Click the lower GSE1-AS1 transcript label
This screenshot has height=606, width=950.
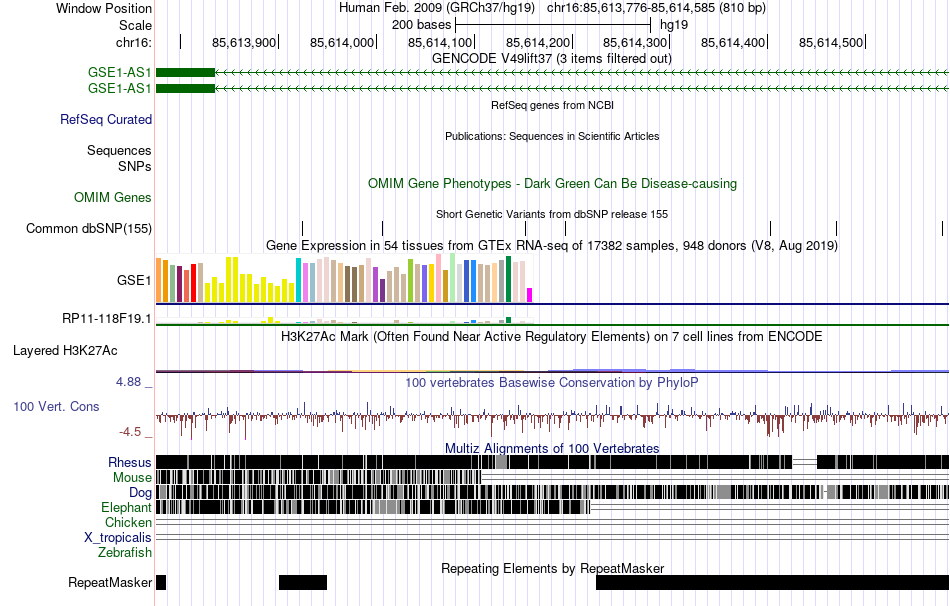119,88
